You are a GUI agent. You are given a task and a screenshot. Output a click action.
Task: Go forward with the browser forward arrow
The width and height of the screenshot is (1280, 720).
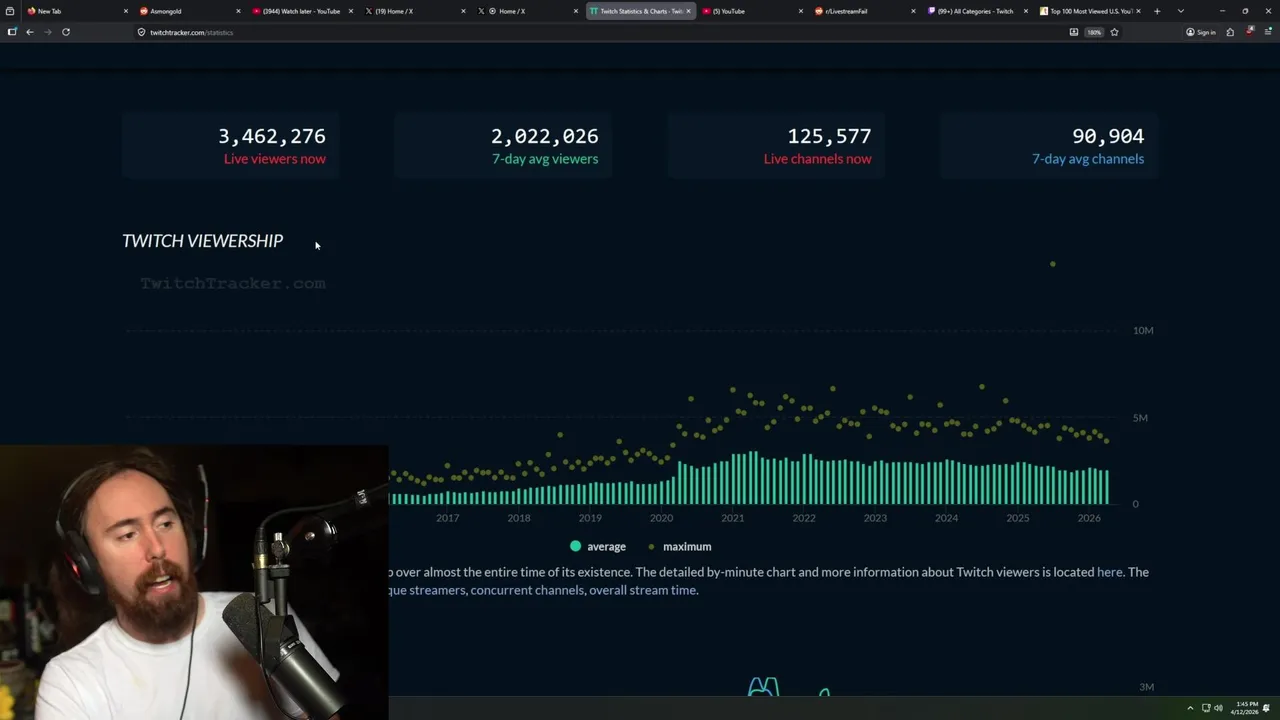(47, 32)
